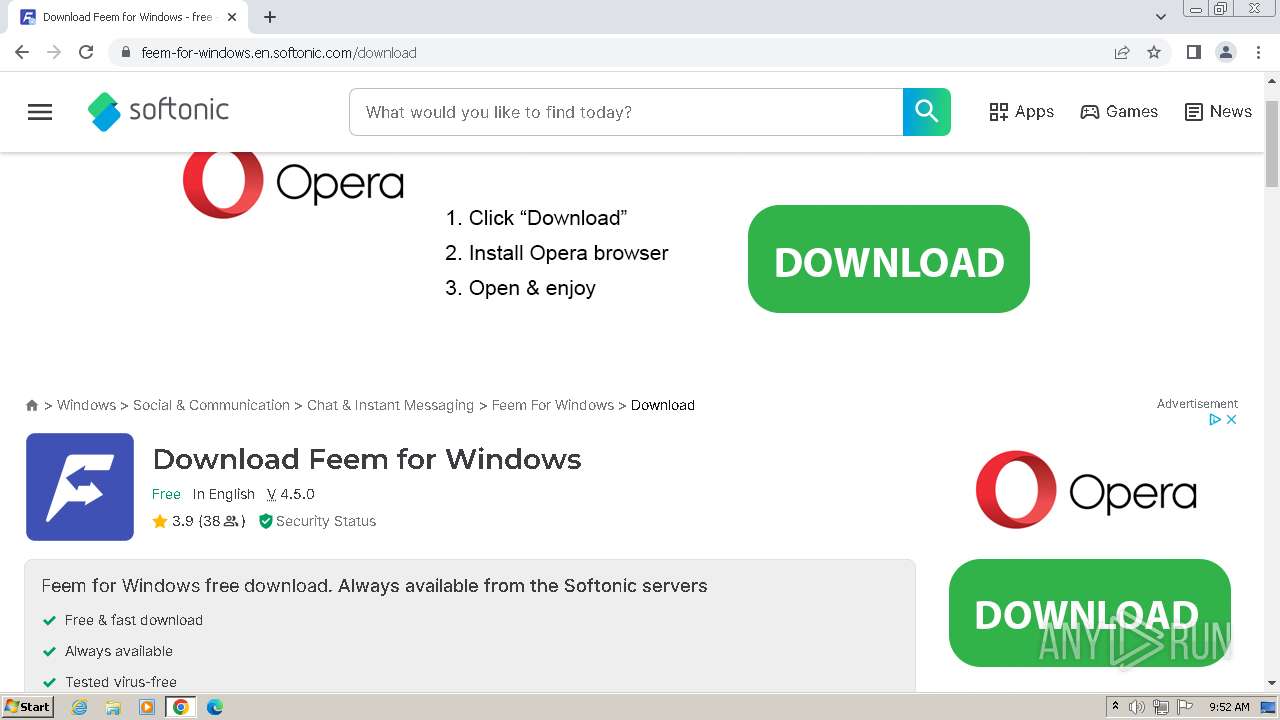
Task: Click the big Opera banner DOWNLOAD button
Action: point(889,259)
